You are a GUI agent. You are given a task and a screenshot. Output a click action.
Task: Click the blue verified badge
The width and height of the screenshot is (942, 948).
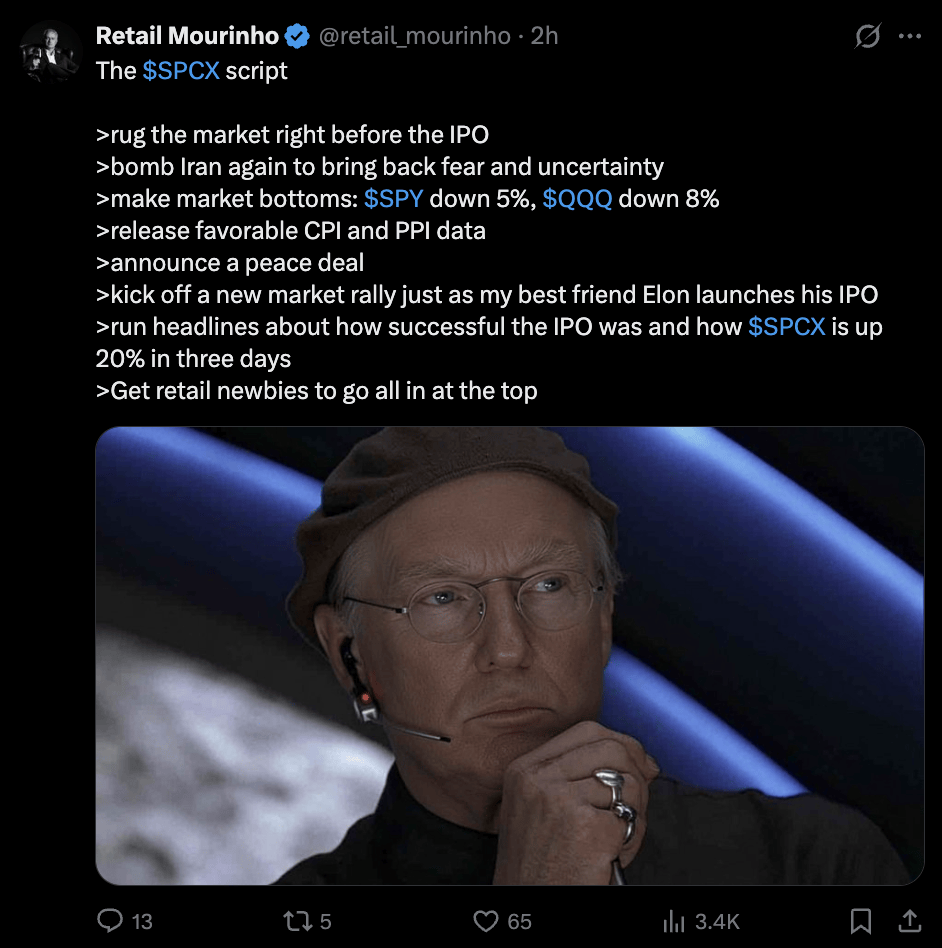297,36
